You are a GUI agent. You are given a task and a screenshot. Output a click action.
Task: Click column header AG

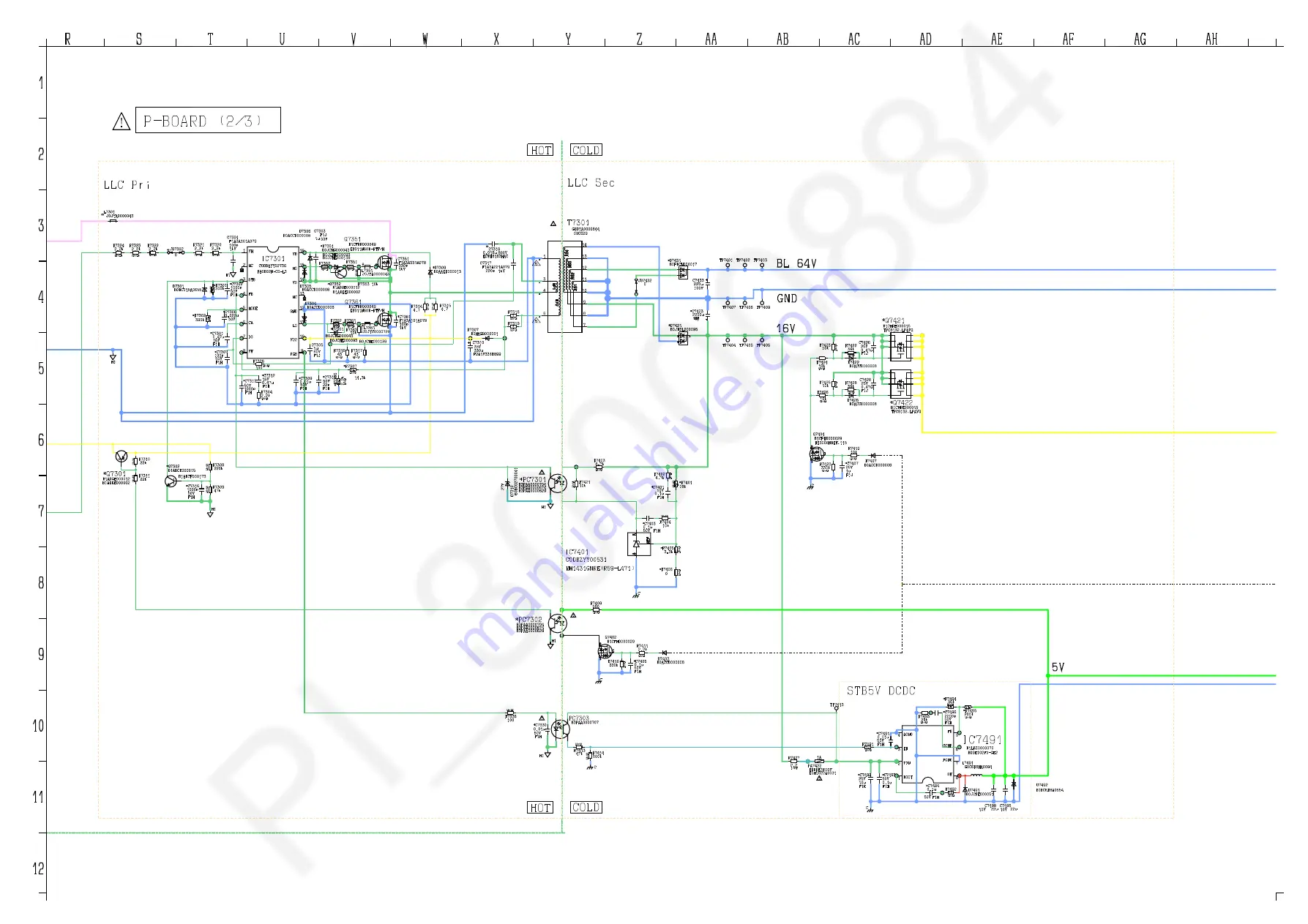(1140, 39)
